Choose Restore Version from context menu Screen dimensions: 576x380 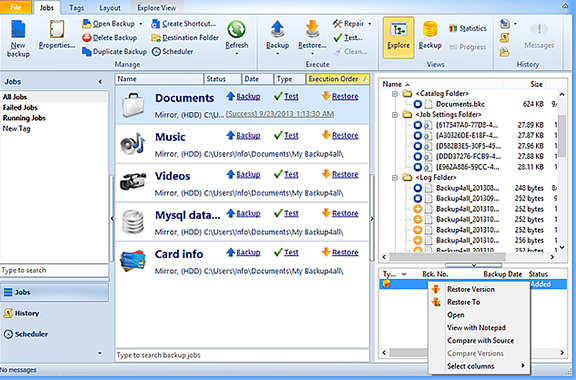(x=479, y=289)
